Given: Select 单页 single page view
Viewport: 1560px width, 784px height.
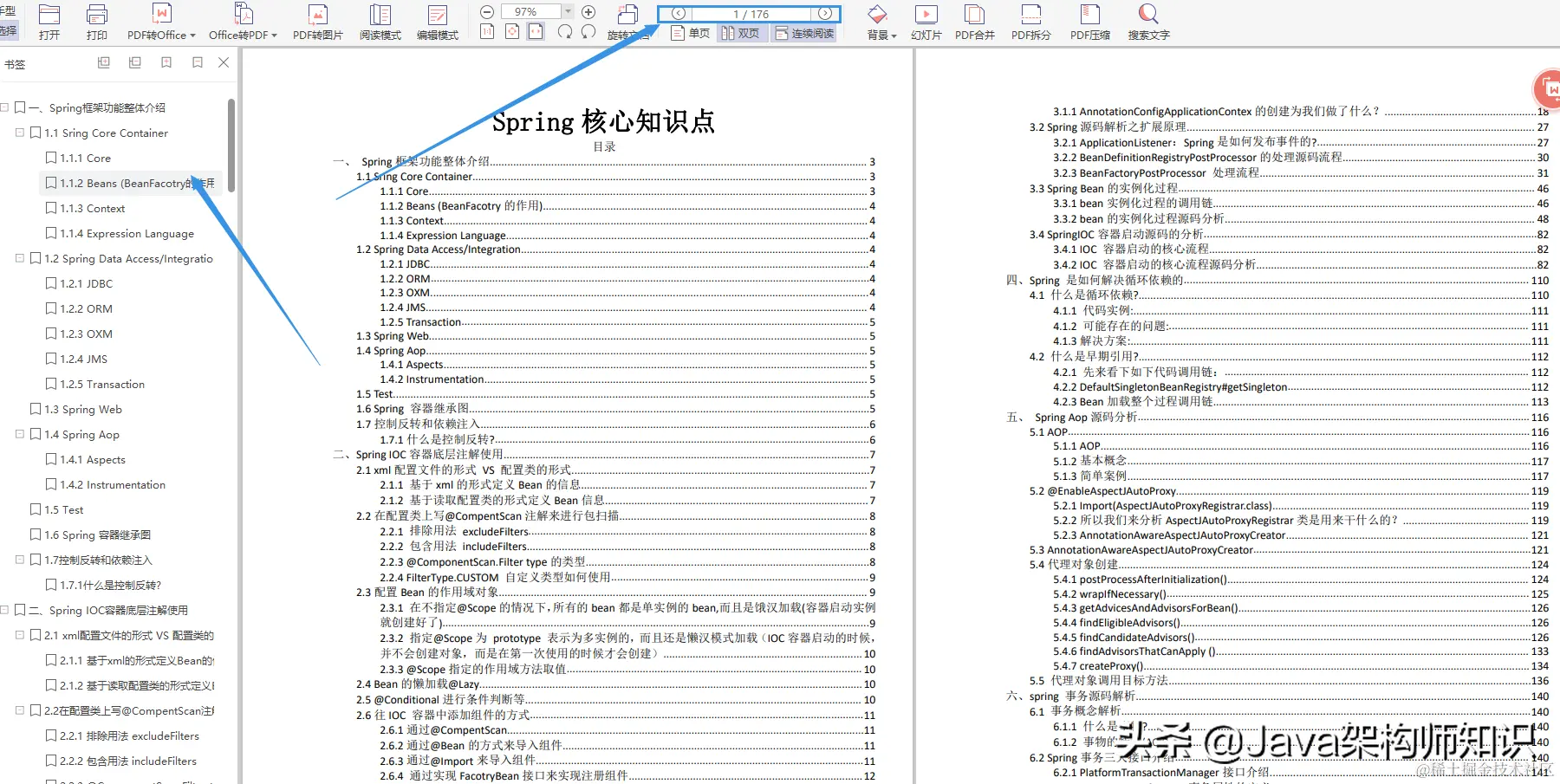Looking at the screenshot, I should 691,33.
